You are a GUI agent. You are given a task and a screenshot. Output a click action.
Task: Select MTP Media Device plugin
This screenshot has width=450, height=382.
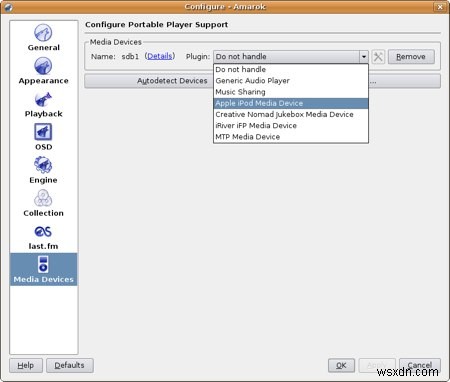click(x=291, y=137)
